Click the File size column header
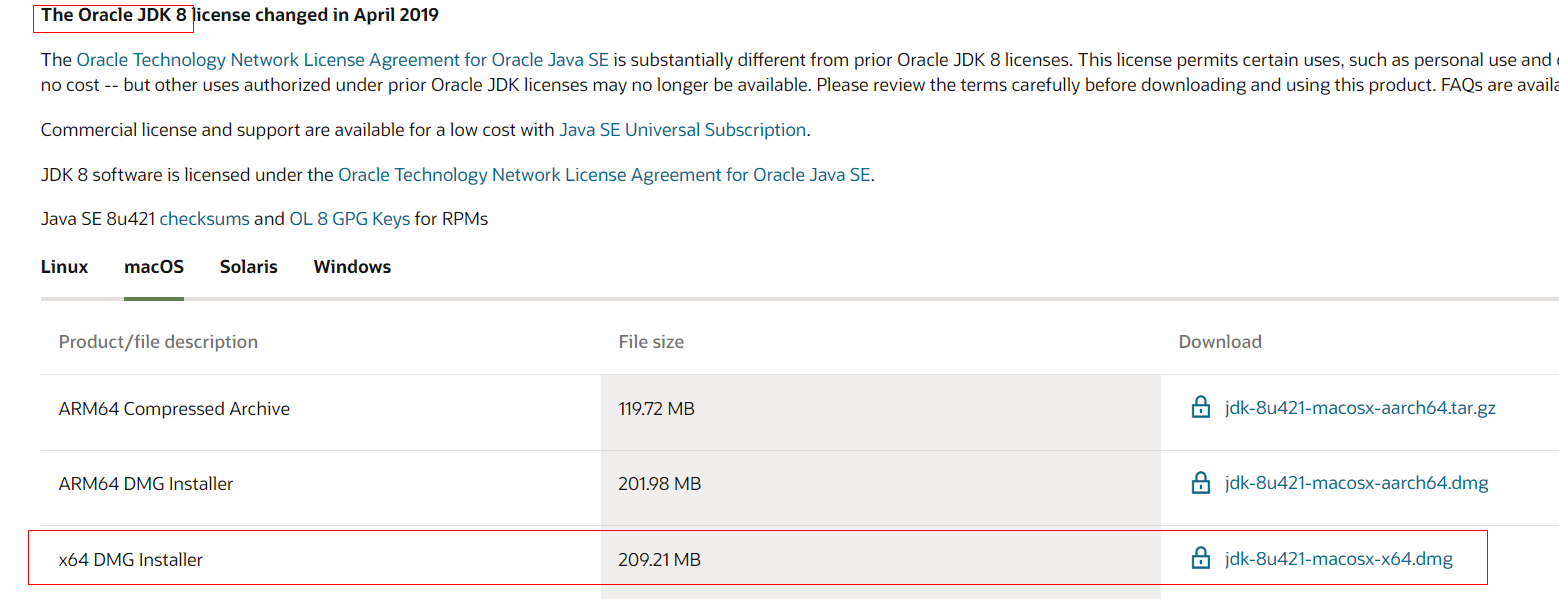The height and width of the screenshot is (599, 1559). point(651,342)
